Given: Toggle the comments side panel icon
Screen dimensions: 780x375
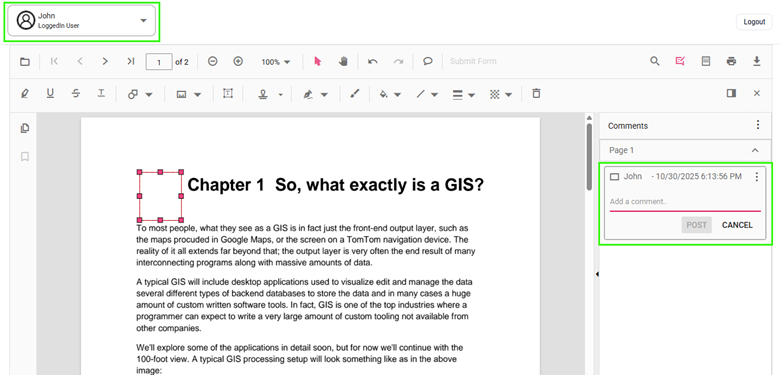Looking at the screenshot, I should click(x=731, y=93).
